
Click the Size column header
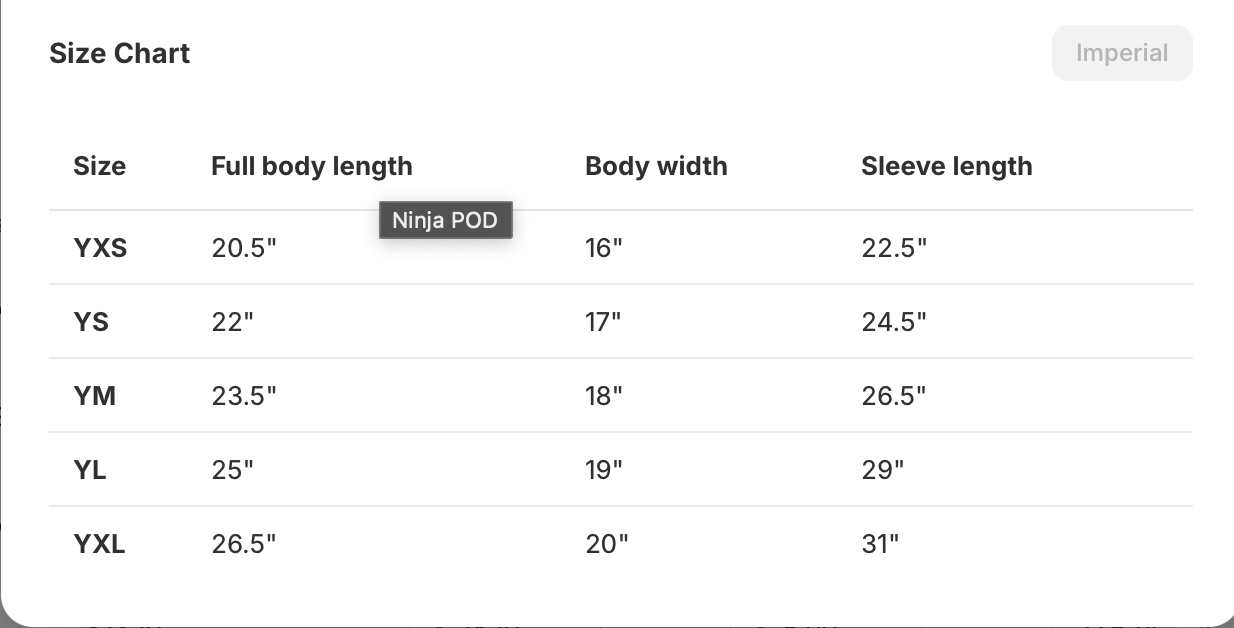coord(99,166)
